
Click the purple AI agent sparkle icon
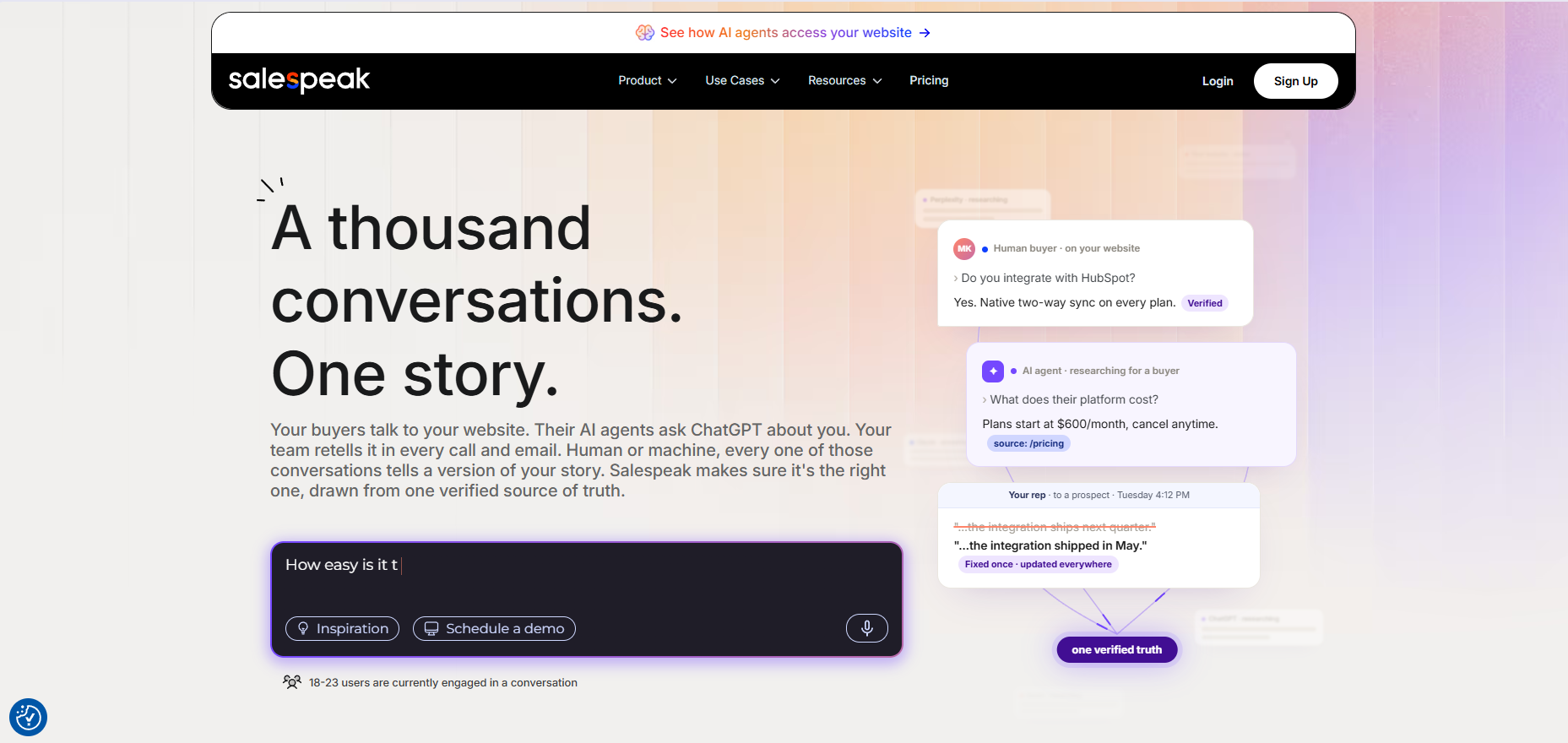pos(993,371)
